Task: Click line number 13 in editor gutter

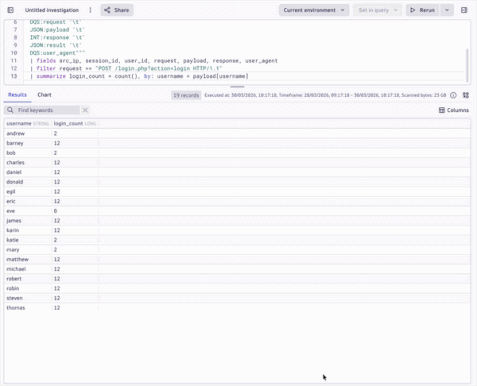Action: point(14,76)
